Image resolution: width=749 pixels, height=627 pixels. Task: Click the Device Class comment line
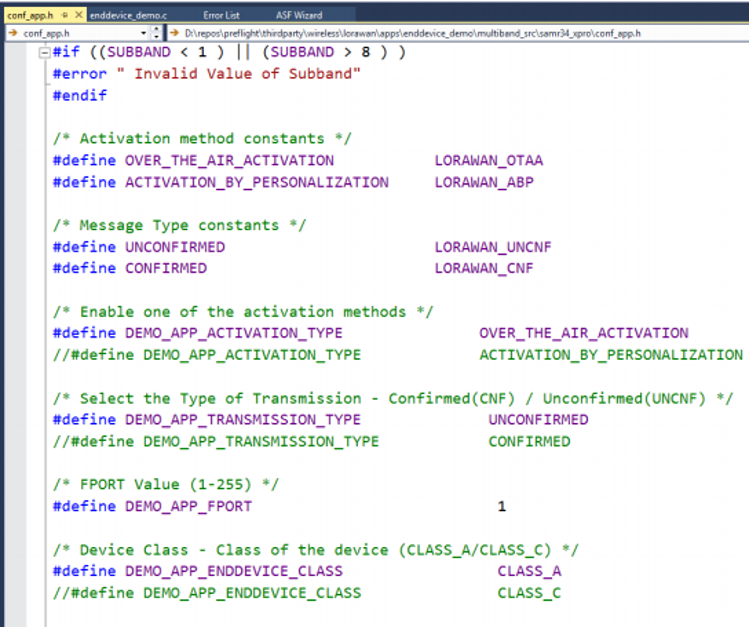click(x=316, y=550)
